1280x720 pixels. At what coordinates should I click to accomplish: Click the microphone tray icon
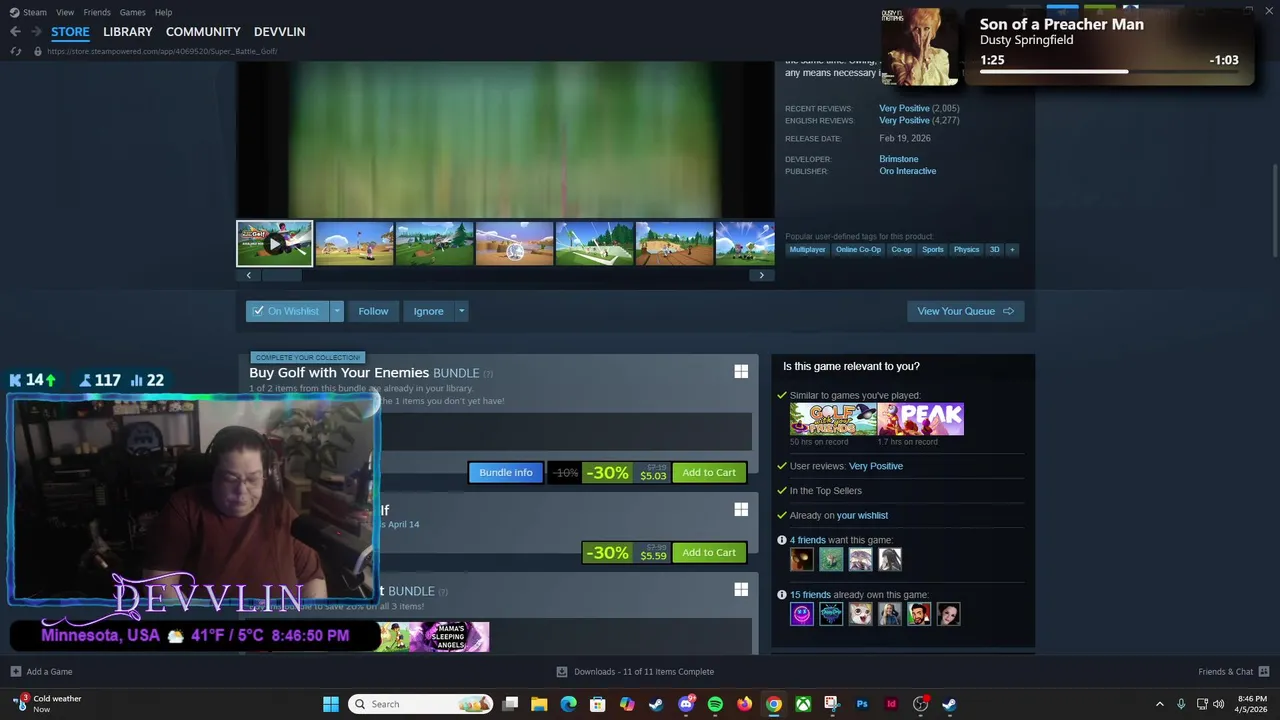click(1181, 704)
